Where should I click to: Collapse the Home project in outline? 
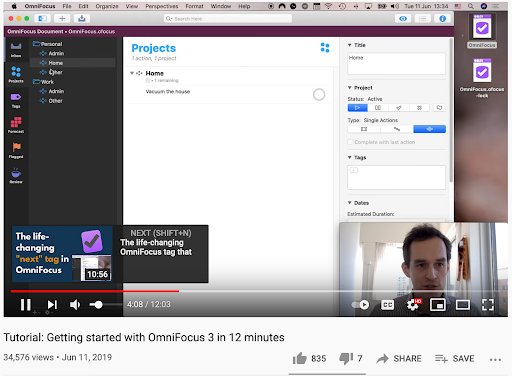click(132, 73)
